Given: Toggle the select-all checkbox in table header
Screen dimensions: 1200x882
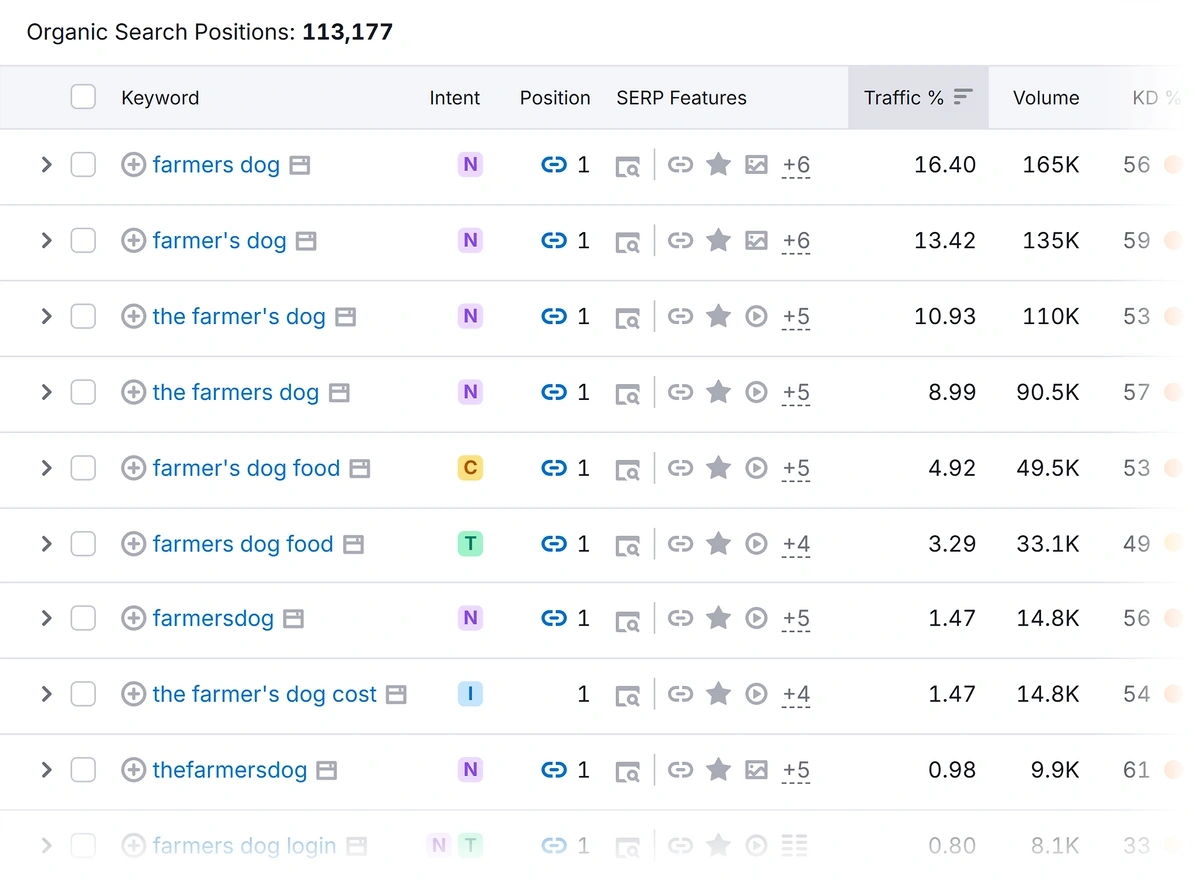Looking at the screenshot, I should (83, 97).
